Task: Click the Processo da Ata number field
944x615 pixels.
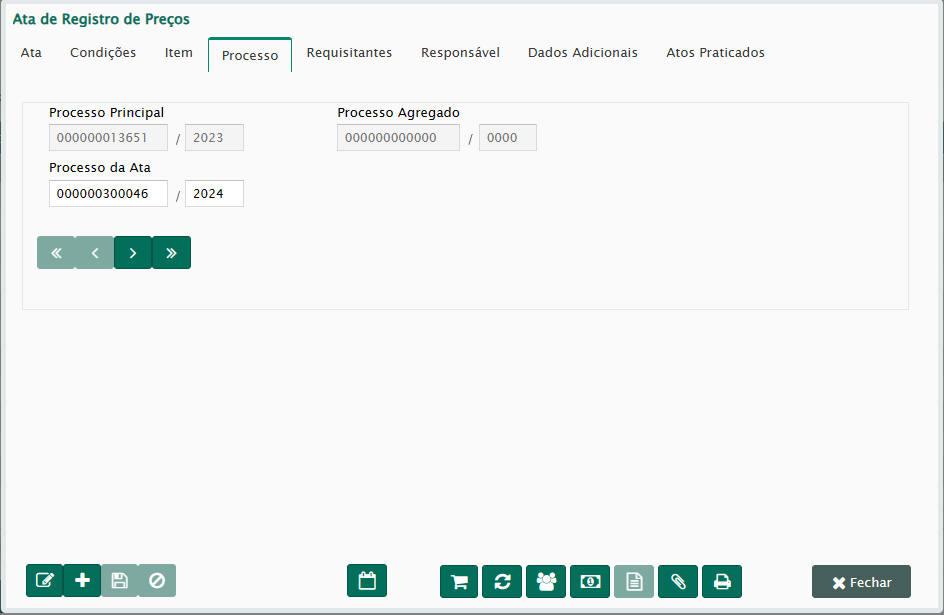Action: [108, 194]
